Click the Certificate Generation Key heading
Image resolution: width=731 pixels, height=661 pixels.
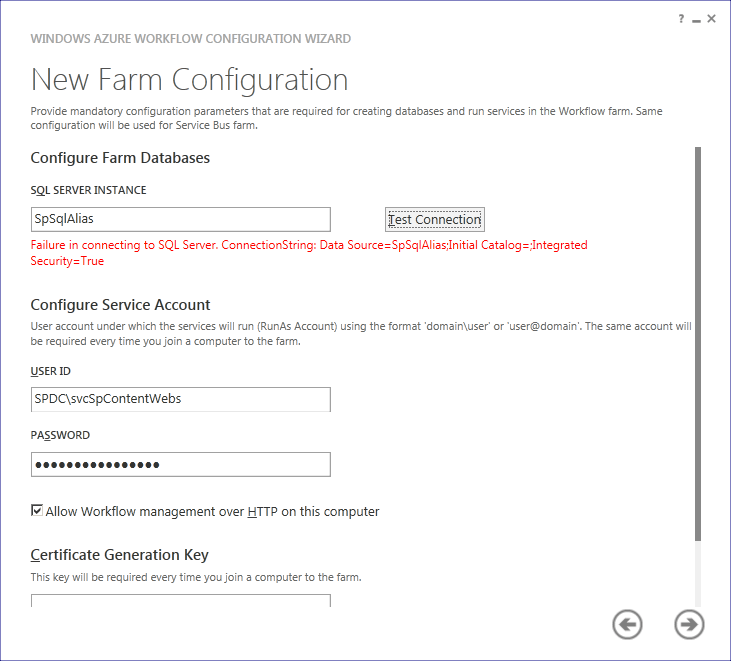(119, 555)
